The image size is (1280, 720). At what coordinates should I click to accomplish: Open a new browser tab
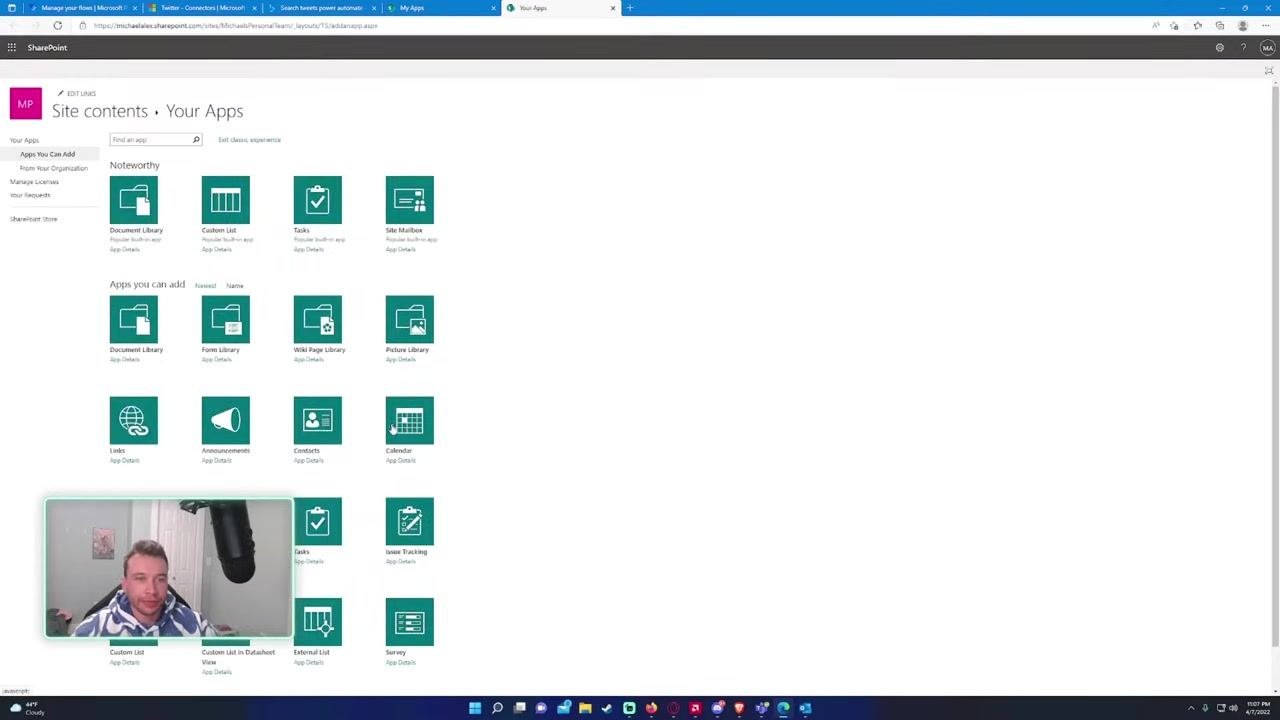click(629, 8)
